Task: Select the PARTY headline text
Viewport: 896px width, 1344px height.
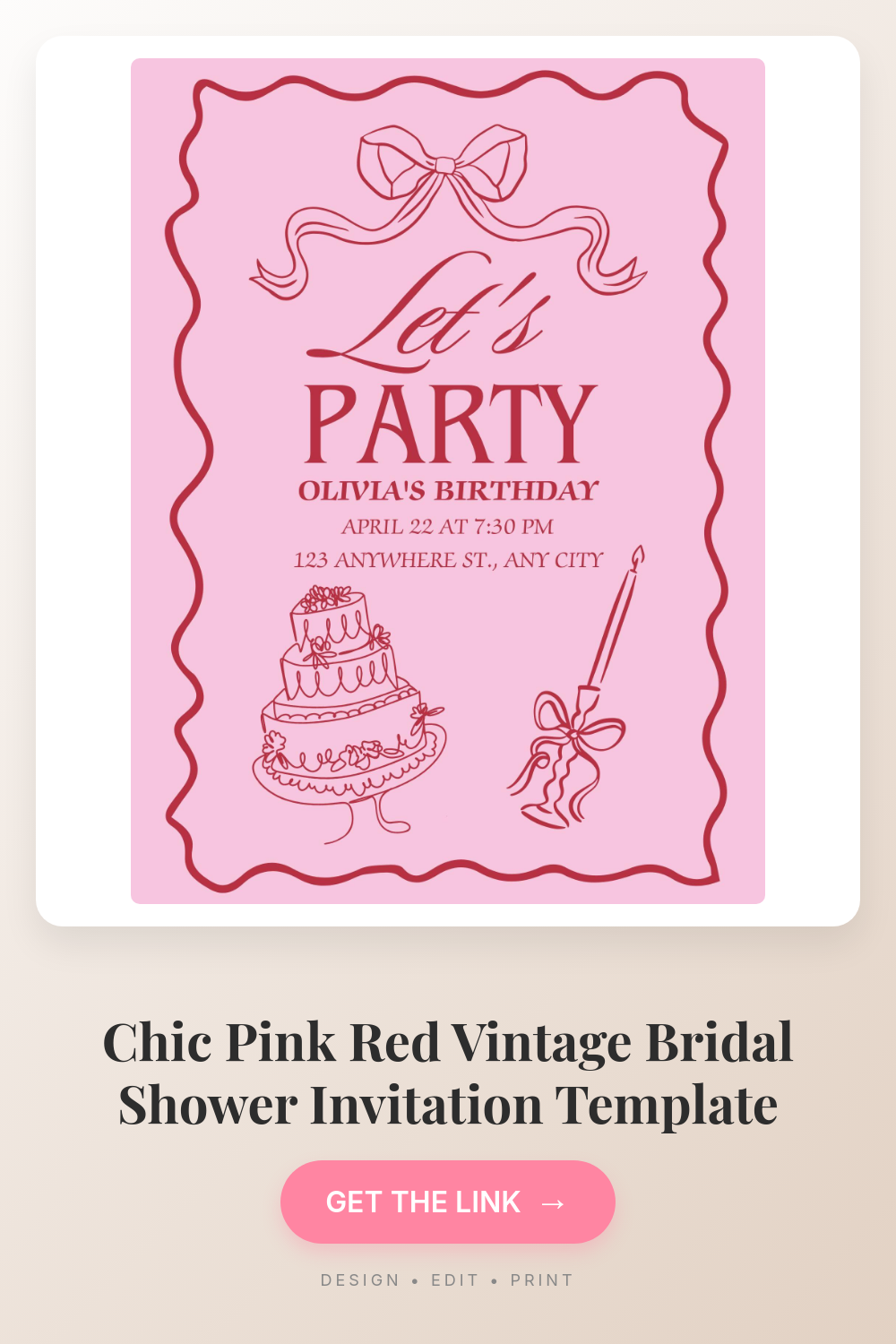Action: point(450,425)
